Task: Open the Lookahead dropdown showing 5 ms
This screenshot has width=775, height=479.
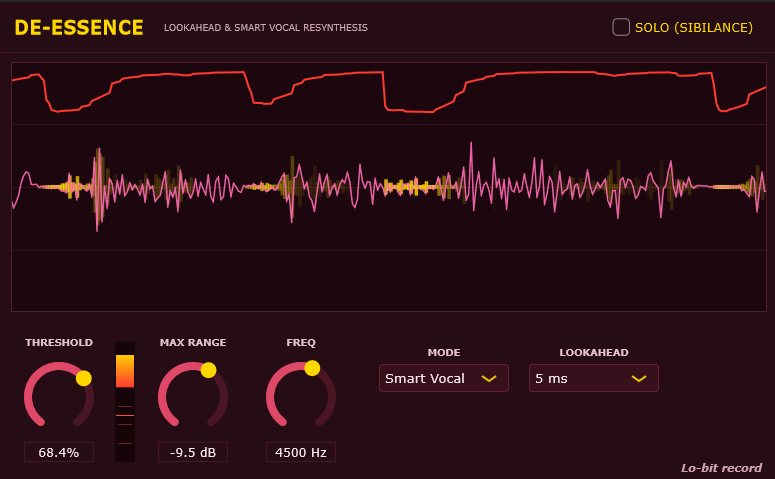Action: pyautogui.click(x=594, y=378)
